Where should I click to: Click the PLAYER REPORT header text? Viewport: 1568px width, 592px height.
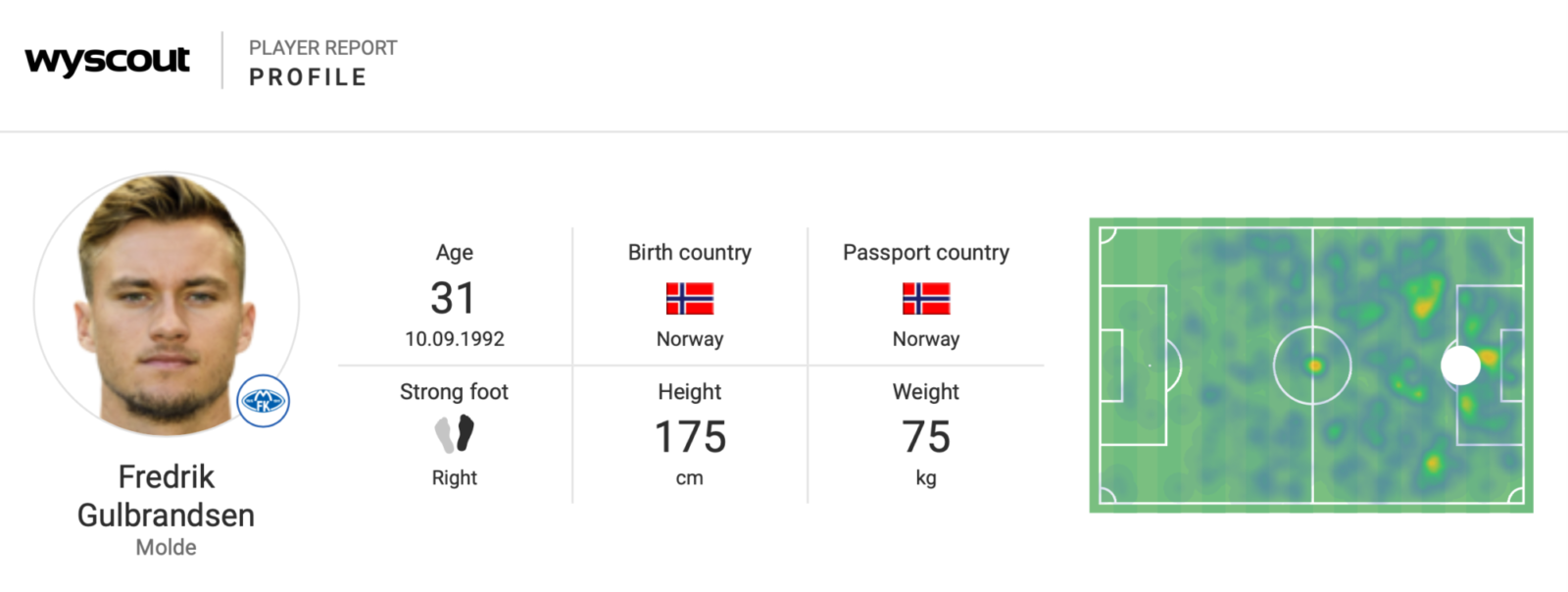tap(322, 48)
